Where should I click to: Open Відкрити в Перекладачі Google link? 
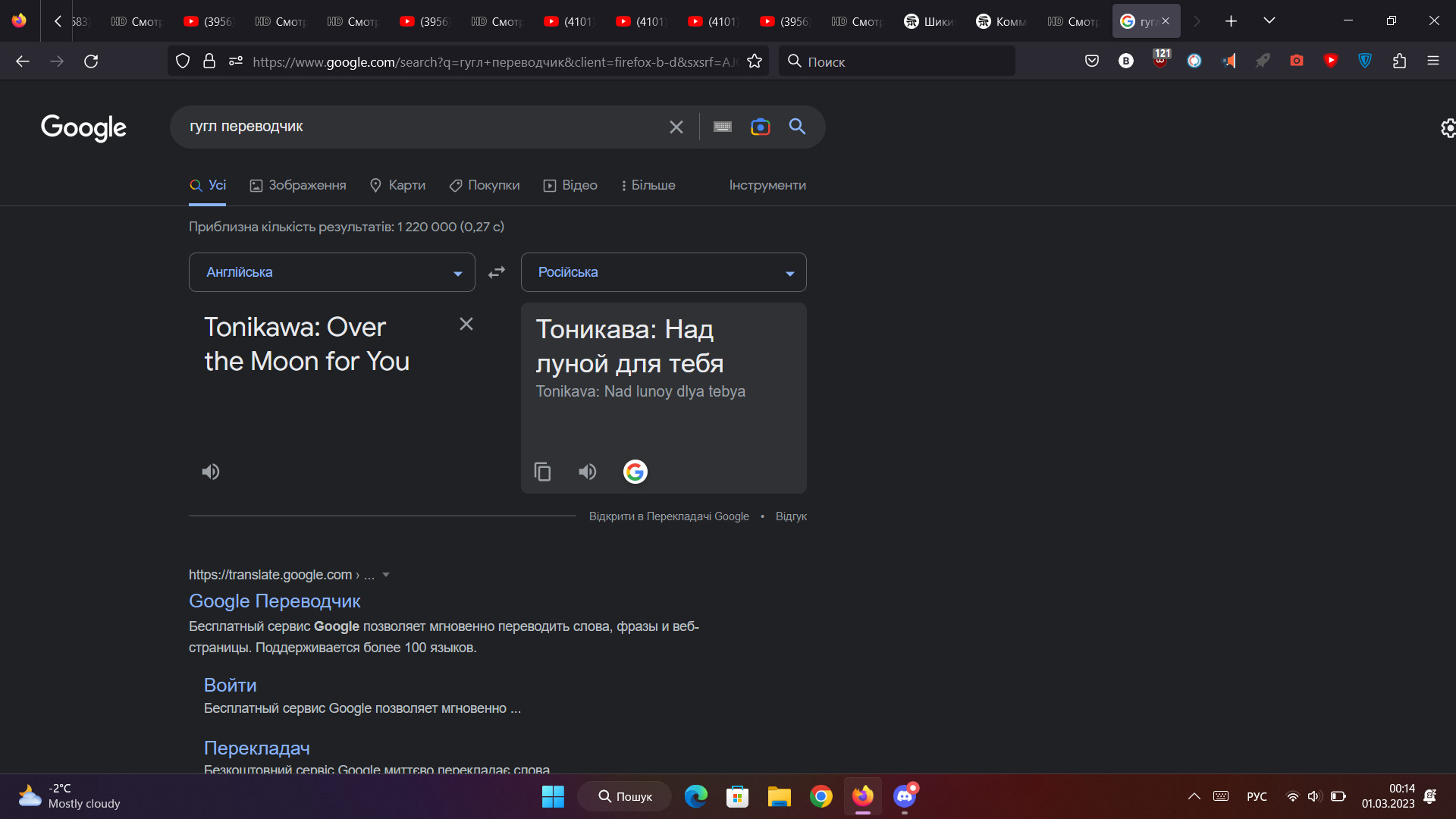coord(669,516)
